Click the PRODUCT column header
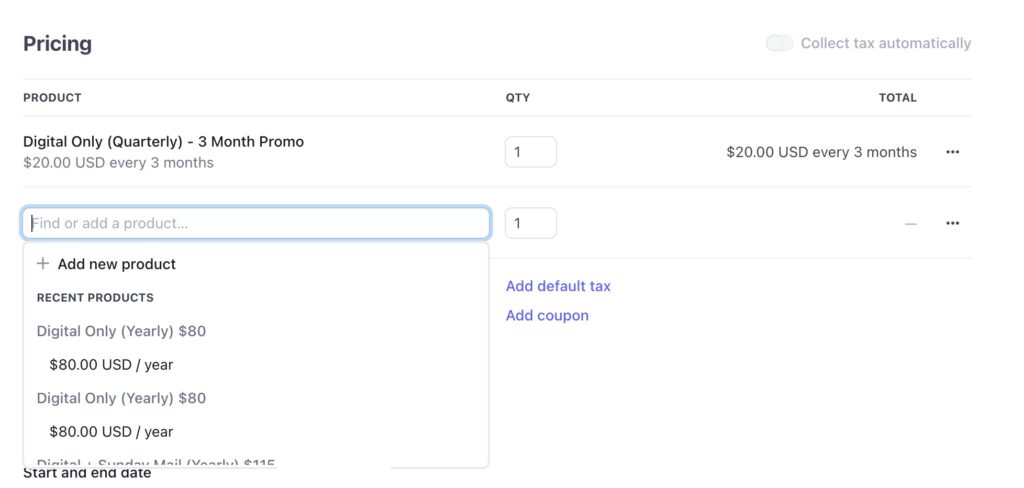This screenshot has height=488, width=1024. click(52, 98)
